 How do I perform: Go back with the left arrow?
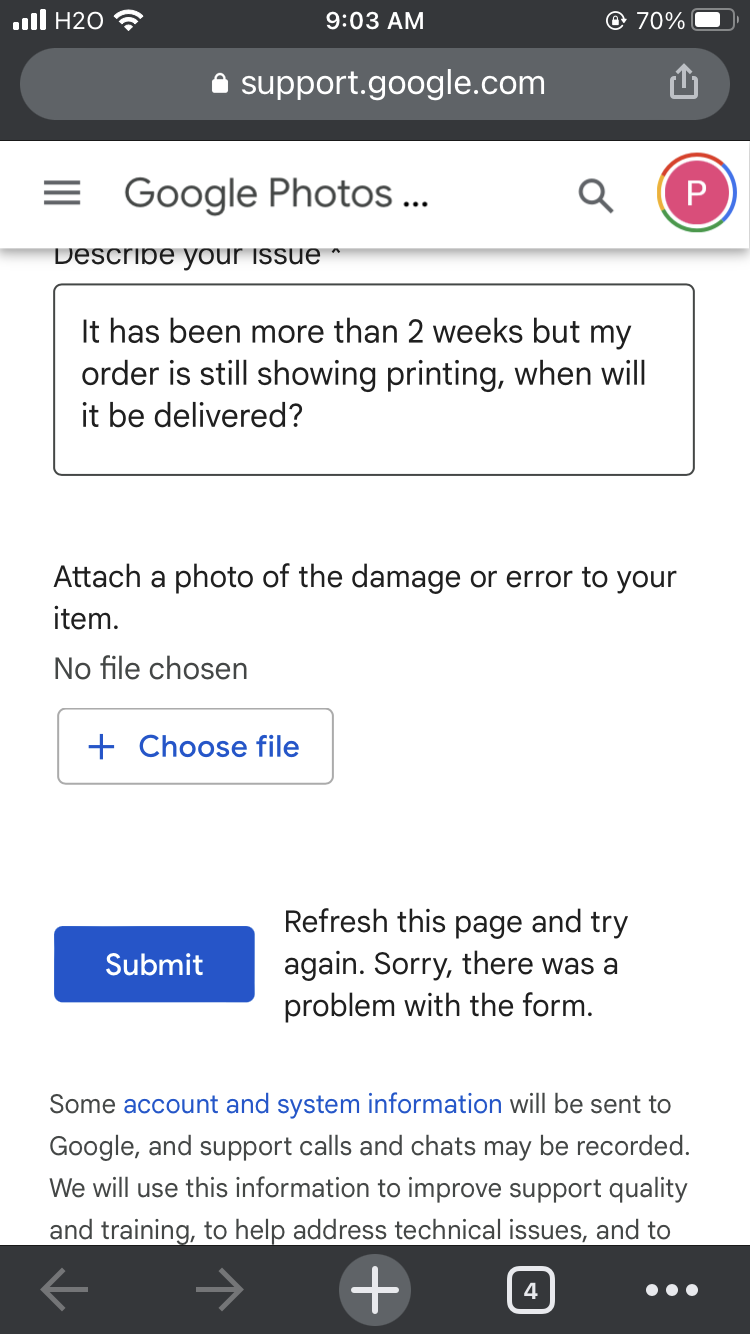pos(65,1291)
